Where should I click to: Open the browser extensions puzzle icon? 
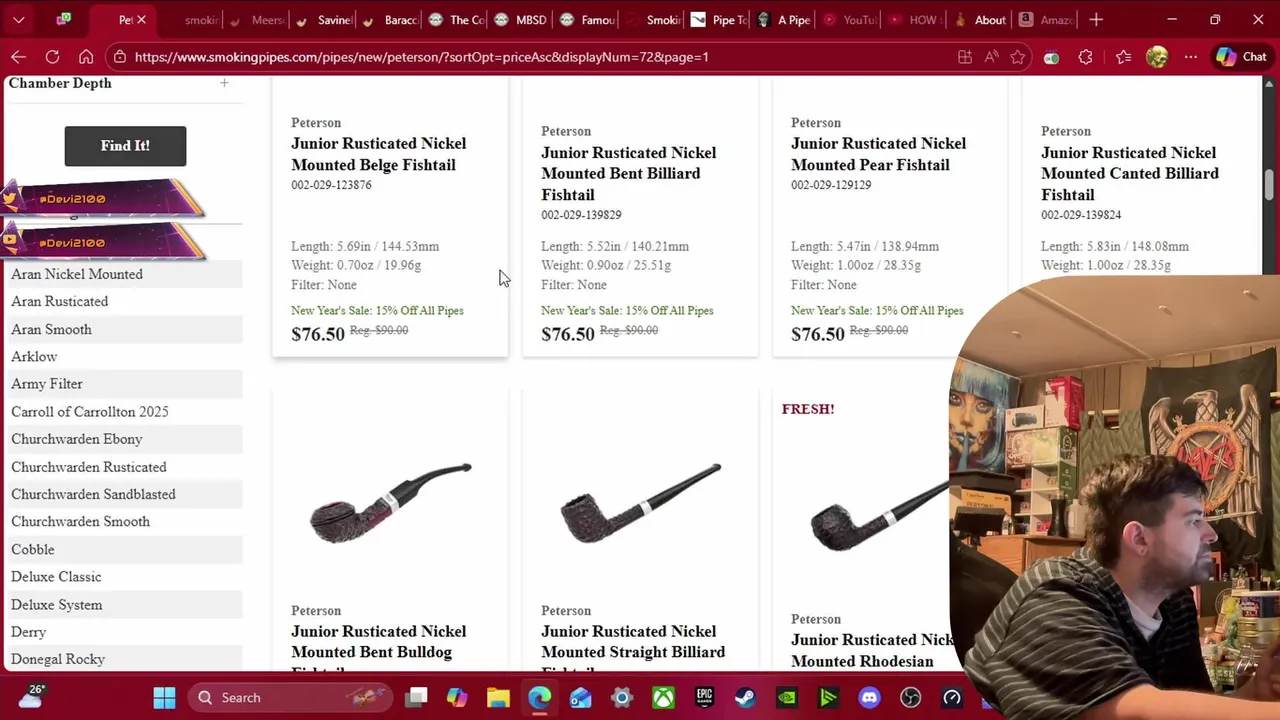pos(1085,57)
